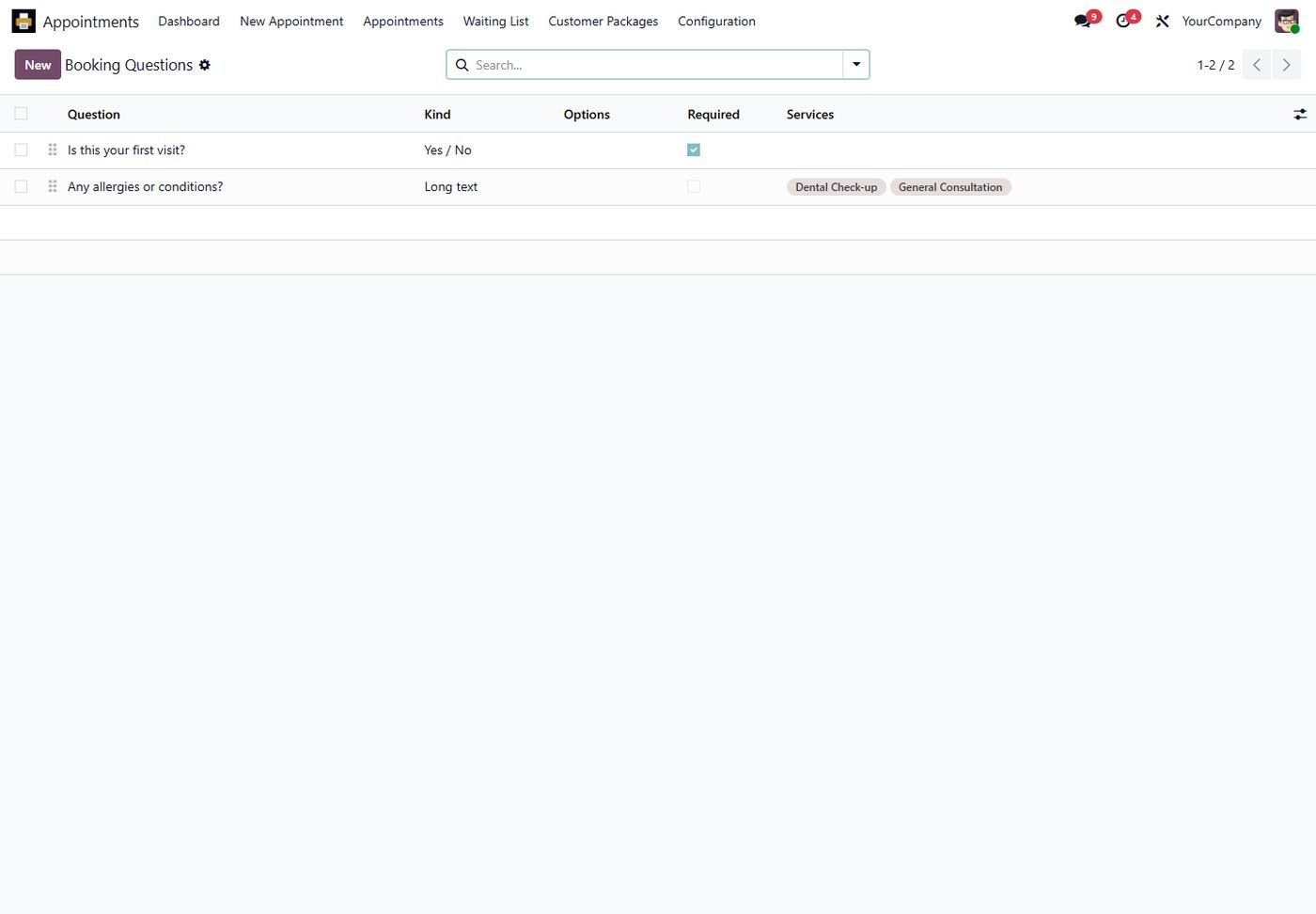1316x914 pixels.
Task: Sort by the Kind column header
Action: click(437, 115)
